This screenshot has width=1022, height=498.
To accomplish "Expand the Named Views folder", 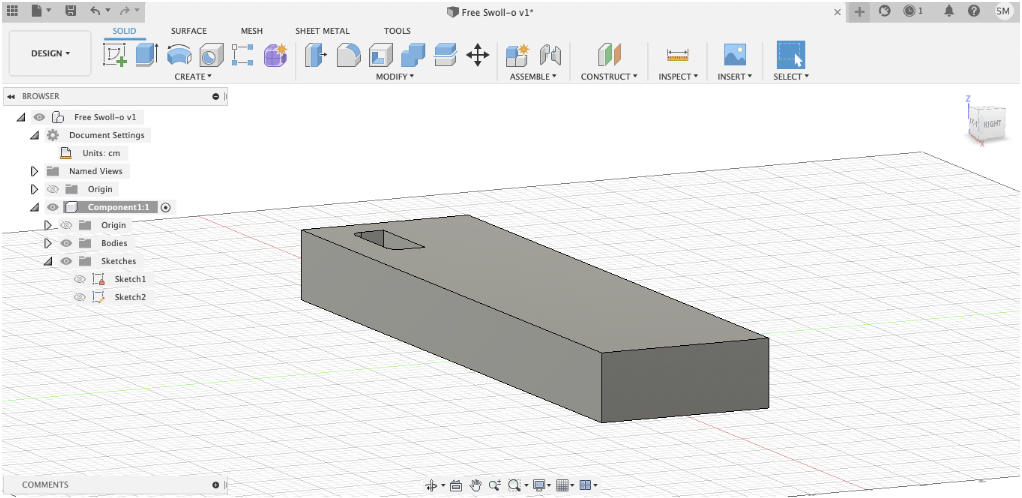I will (x=35, y=171).
